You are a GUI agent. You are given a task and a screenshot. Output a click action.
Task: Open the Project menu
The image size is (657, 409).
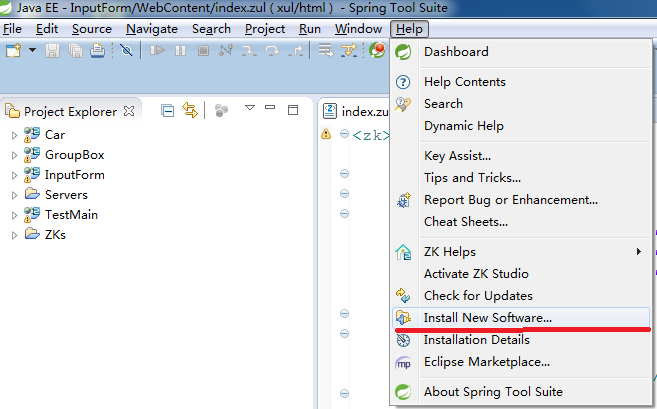coord(265,29)
